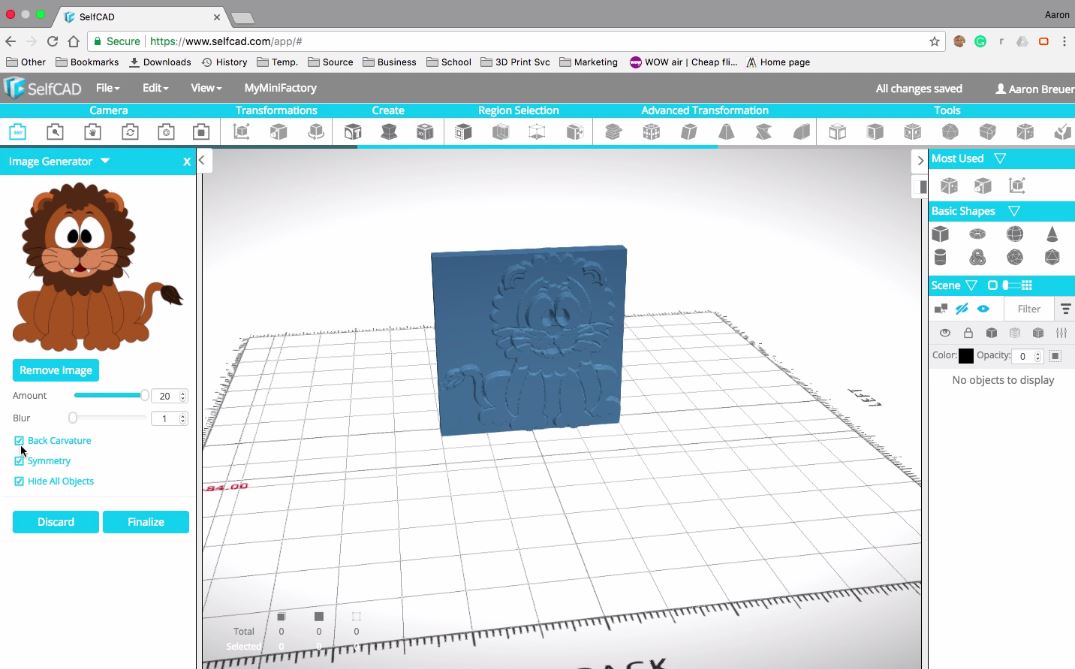This screenshot has width=1075, height=669.
Task: Click the lock icon in Scene panel
Action: tap(968, 333)
